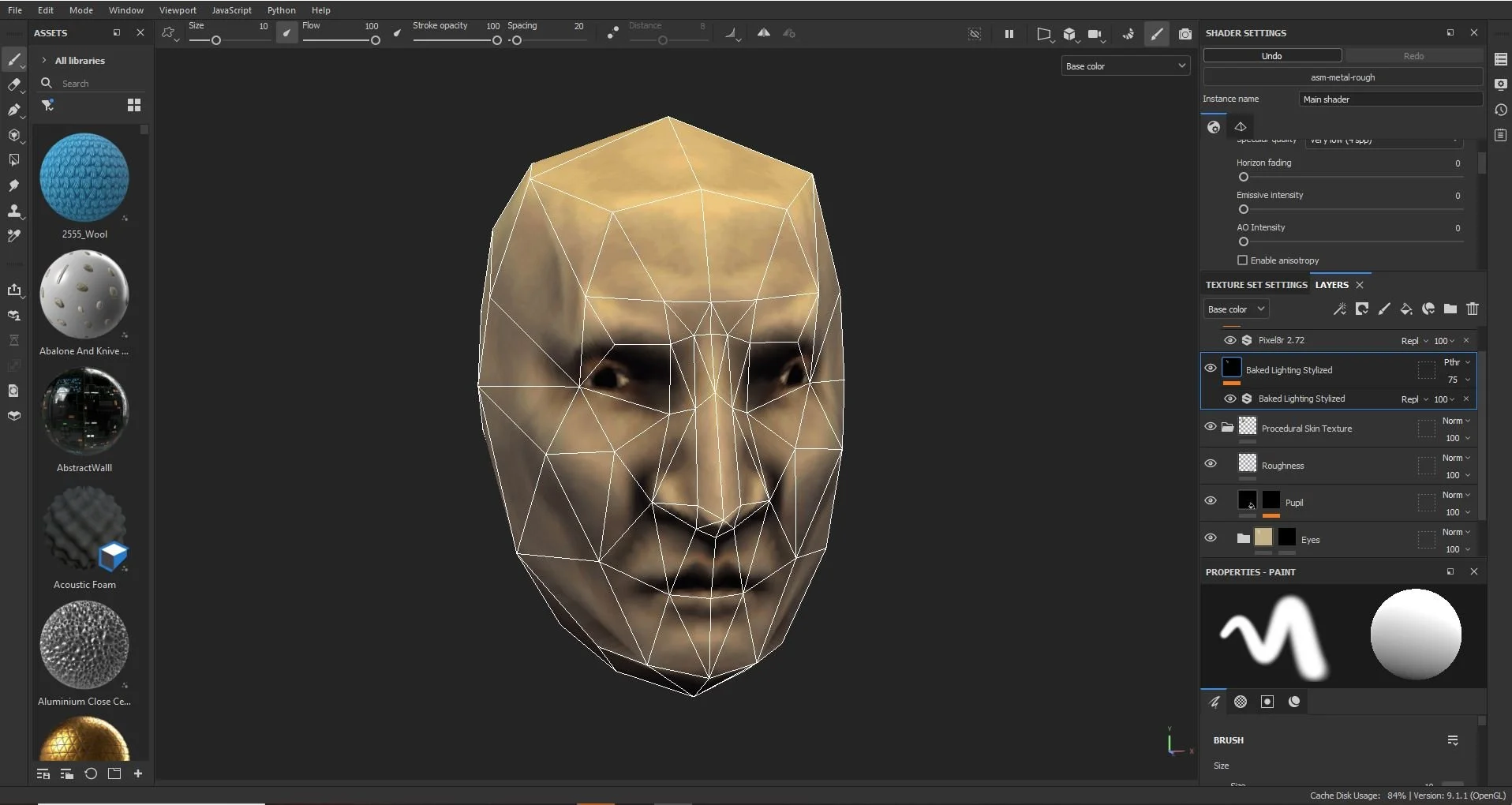
Task: Open the viewport Base color channel dropdown
Action: [1125, 66]
